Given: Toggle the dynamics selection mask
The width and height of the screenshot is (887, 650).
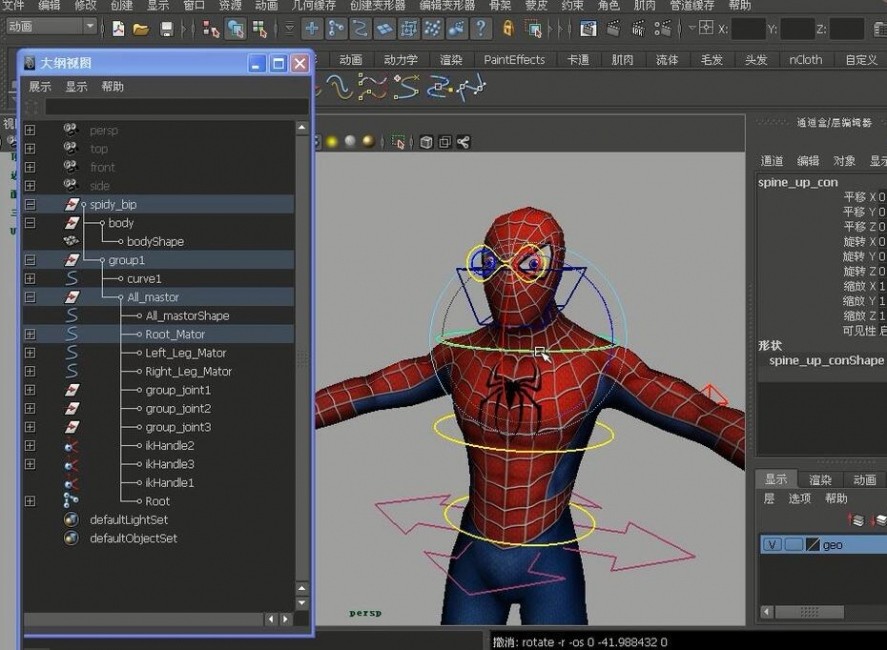Looking at the screenshot, I should pos(433,28).
